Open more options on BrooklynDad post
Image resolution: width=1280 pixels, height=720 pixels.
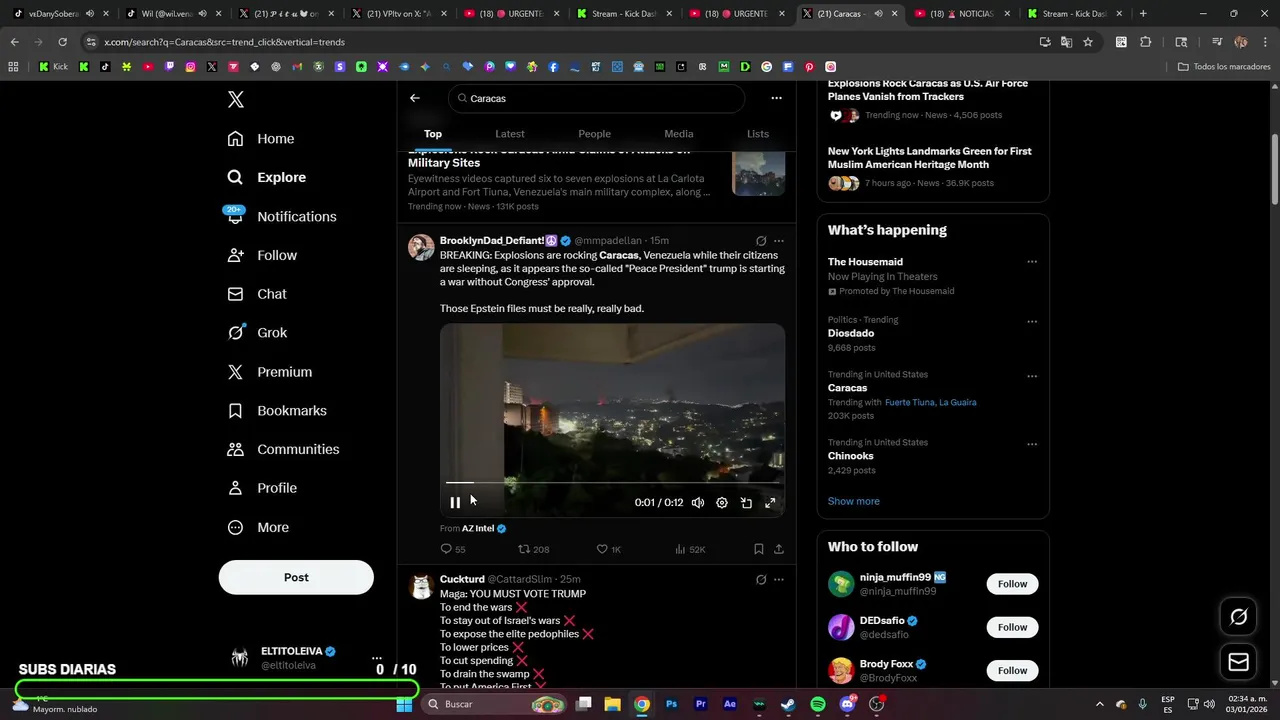click(x=779, y=241)
